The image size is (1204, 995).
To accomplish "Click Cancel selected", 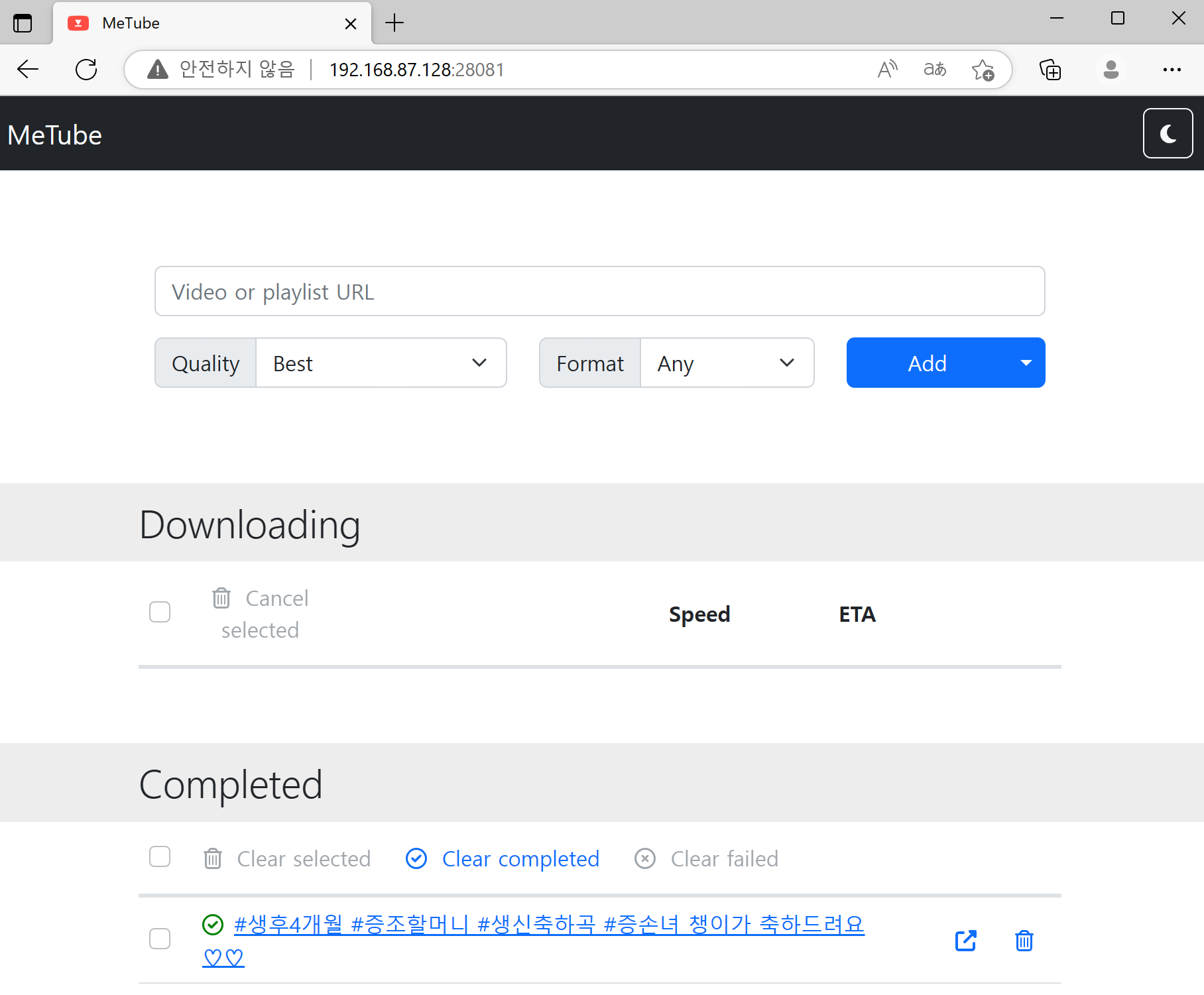I will (x=260, y=614).
